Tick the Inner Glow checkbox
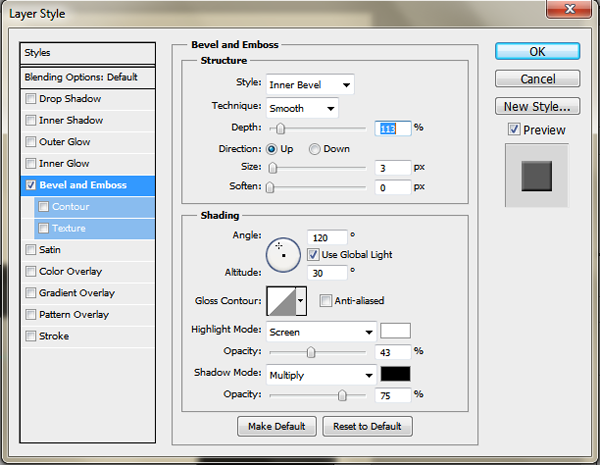This screenshot has width=600, height=465. pos(31,163)
